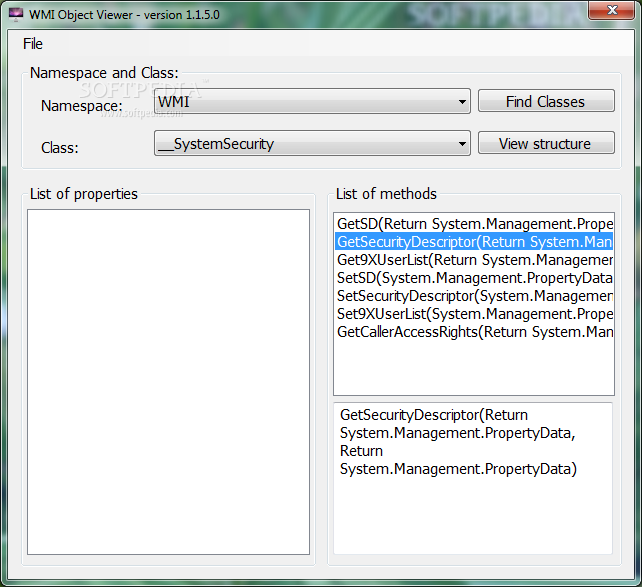Expand the Namespace combo box showing WMI
This screenshot has width=642, height=587.
coord(312,101)
